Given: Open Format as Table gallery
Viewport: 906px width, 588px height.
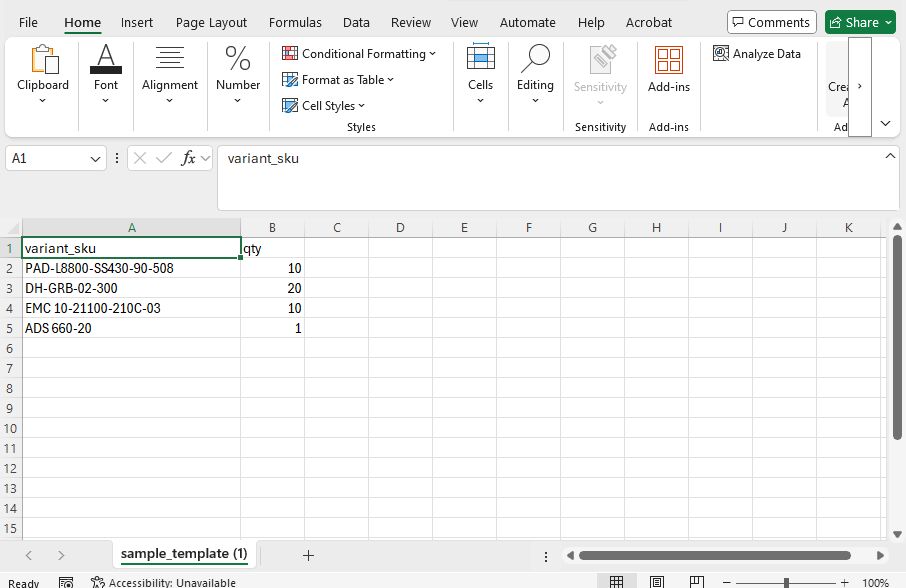Looking at the screenshot, I should pyautogui.click(x=338, y=80).
